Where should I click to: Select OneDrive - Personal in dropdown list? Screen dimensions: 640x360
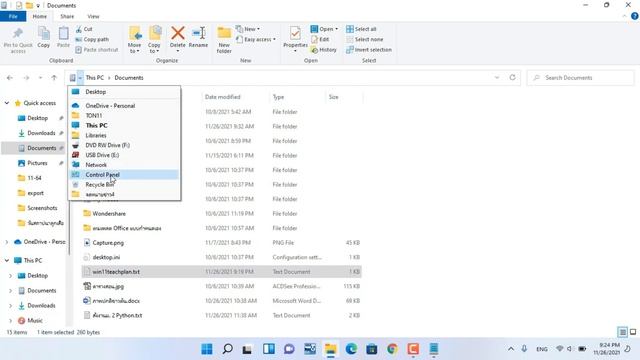coord(124,106)
